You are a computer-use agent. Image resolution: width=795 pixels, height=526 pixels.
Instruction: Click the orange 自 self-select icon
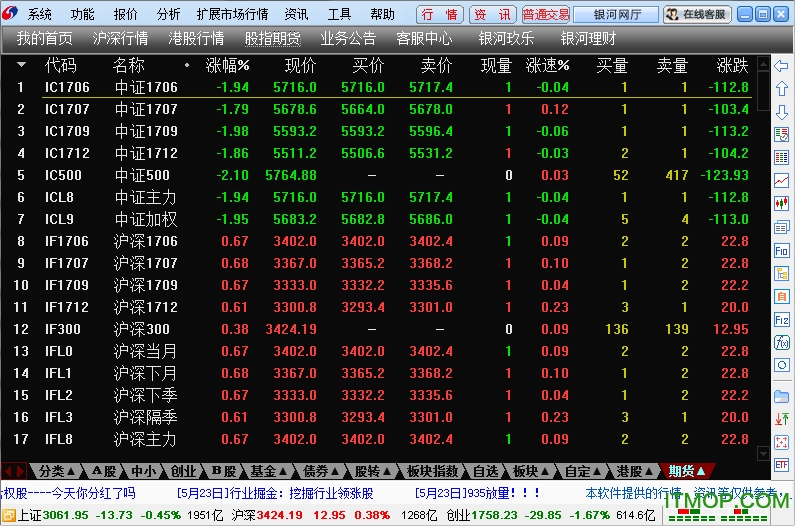pos(781,296)
